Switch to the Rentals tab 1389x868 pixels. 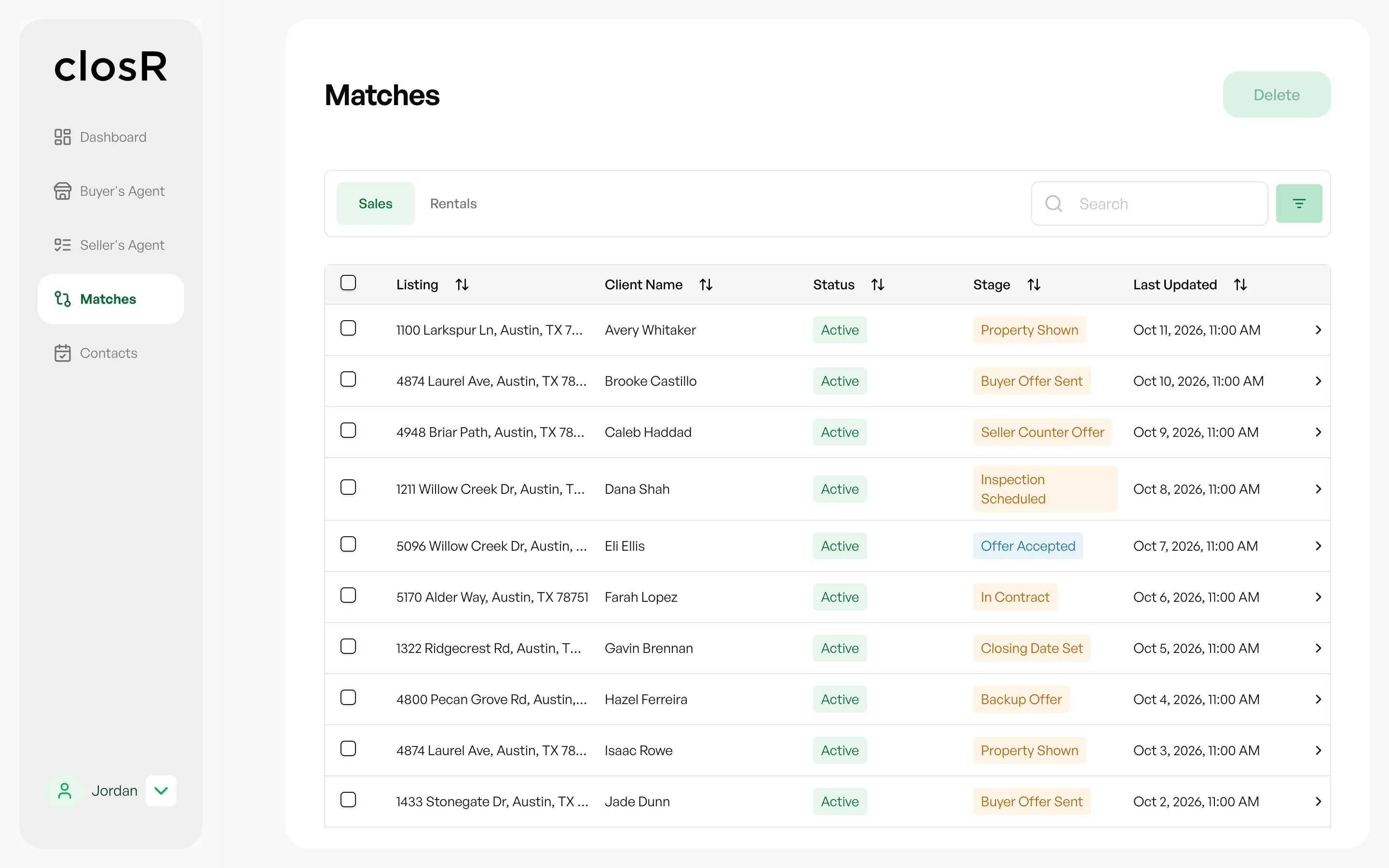click(453, 203)
